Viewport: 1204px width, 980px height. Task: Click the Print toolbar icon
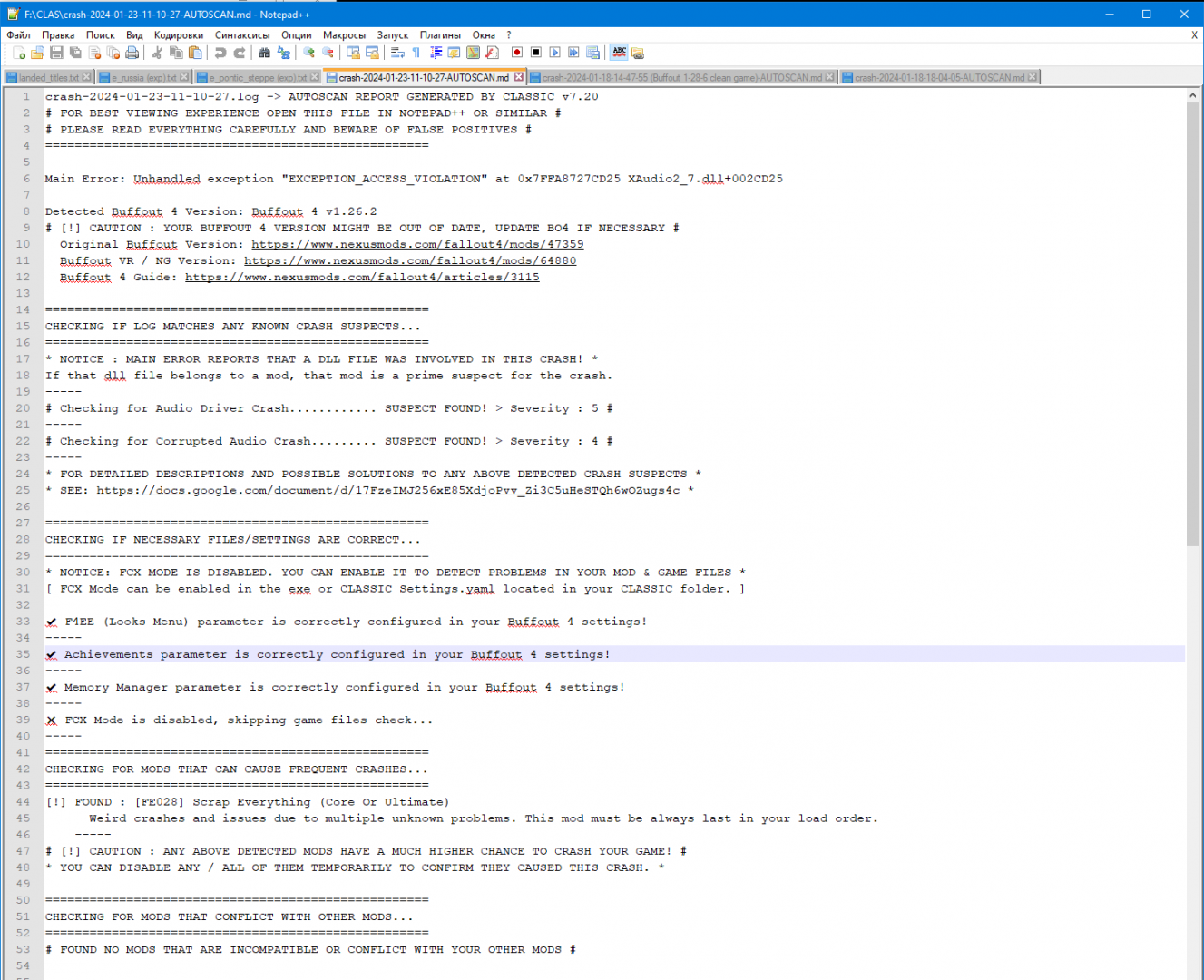coord(132,54)
